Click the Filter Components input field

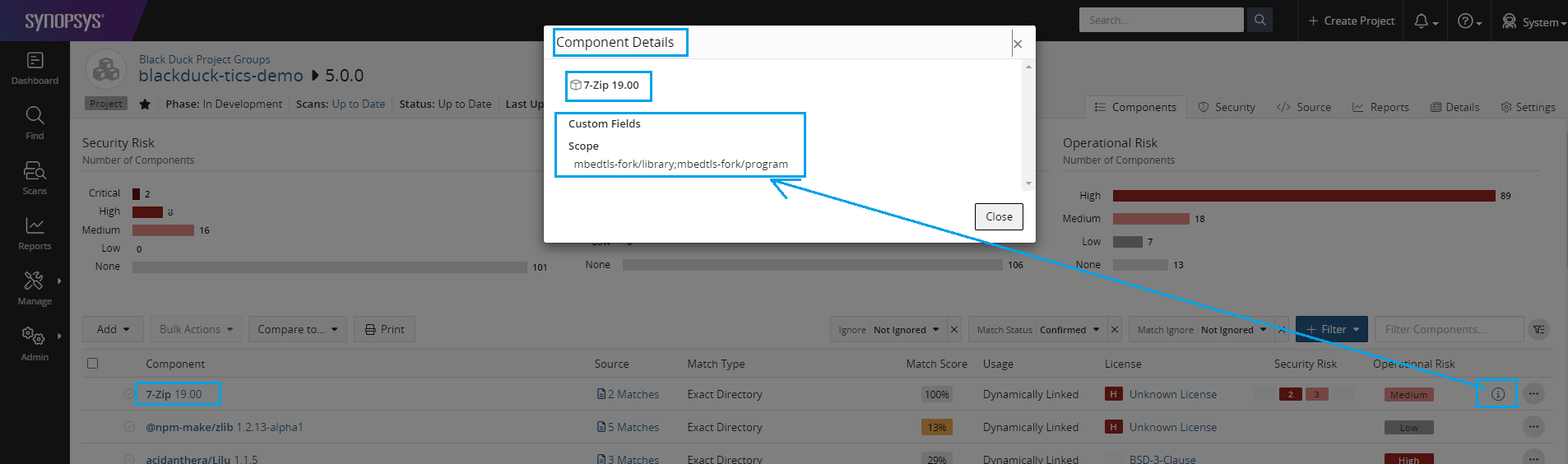coord(1449,329)
